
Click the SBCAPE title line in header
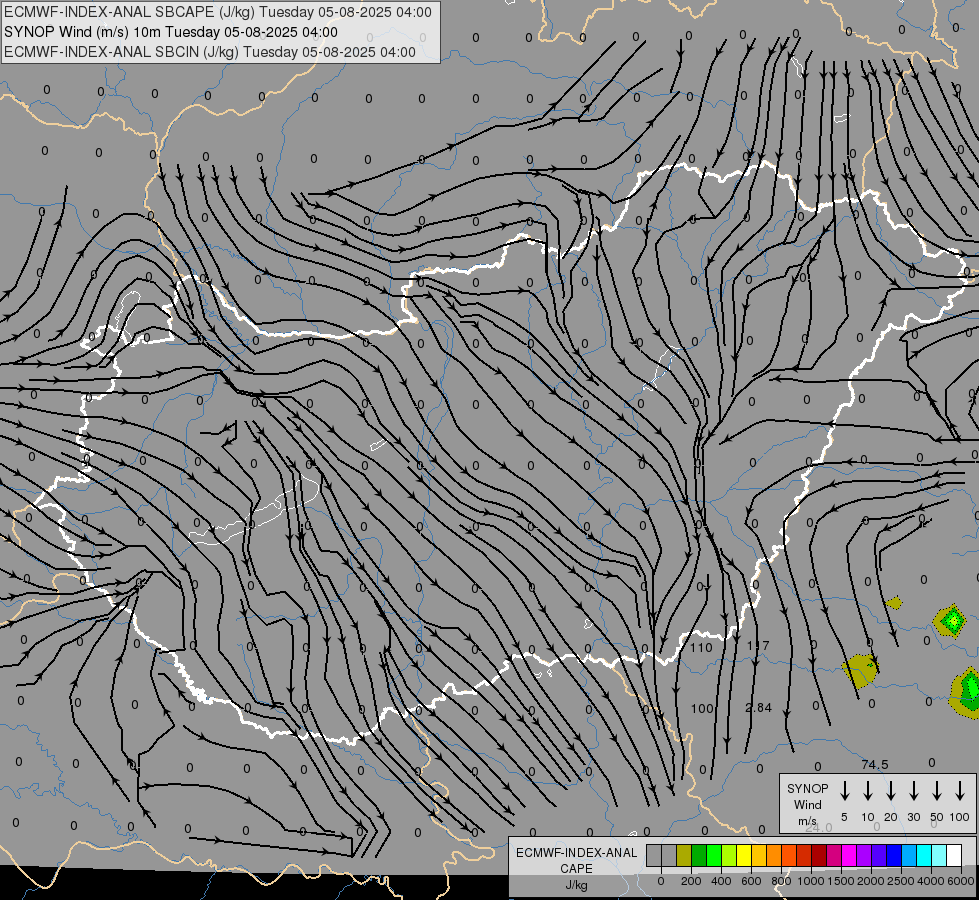point(217,12)
